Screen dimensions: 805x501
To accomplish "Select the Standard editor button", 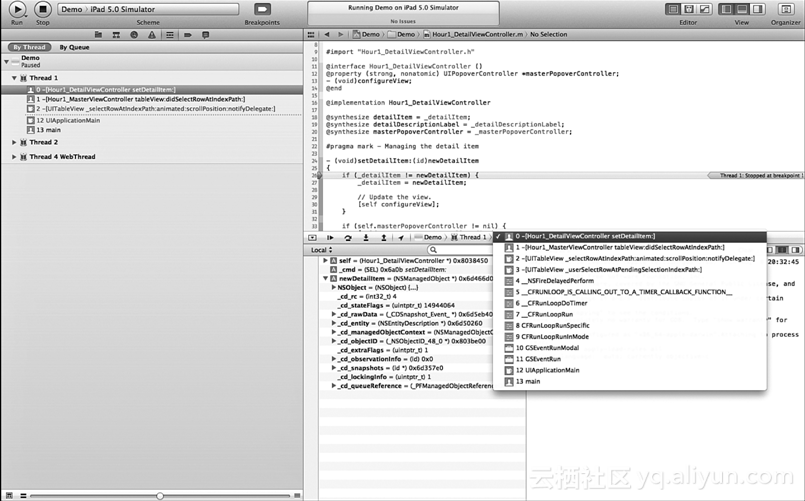I will coord(673,9).
